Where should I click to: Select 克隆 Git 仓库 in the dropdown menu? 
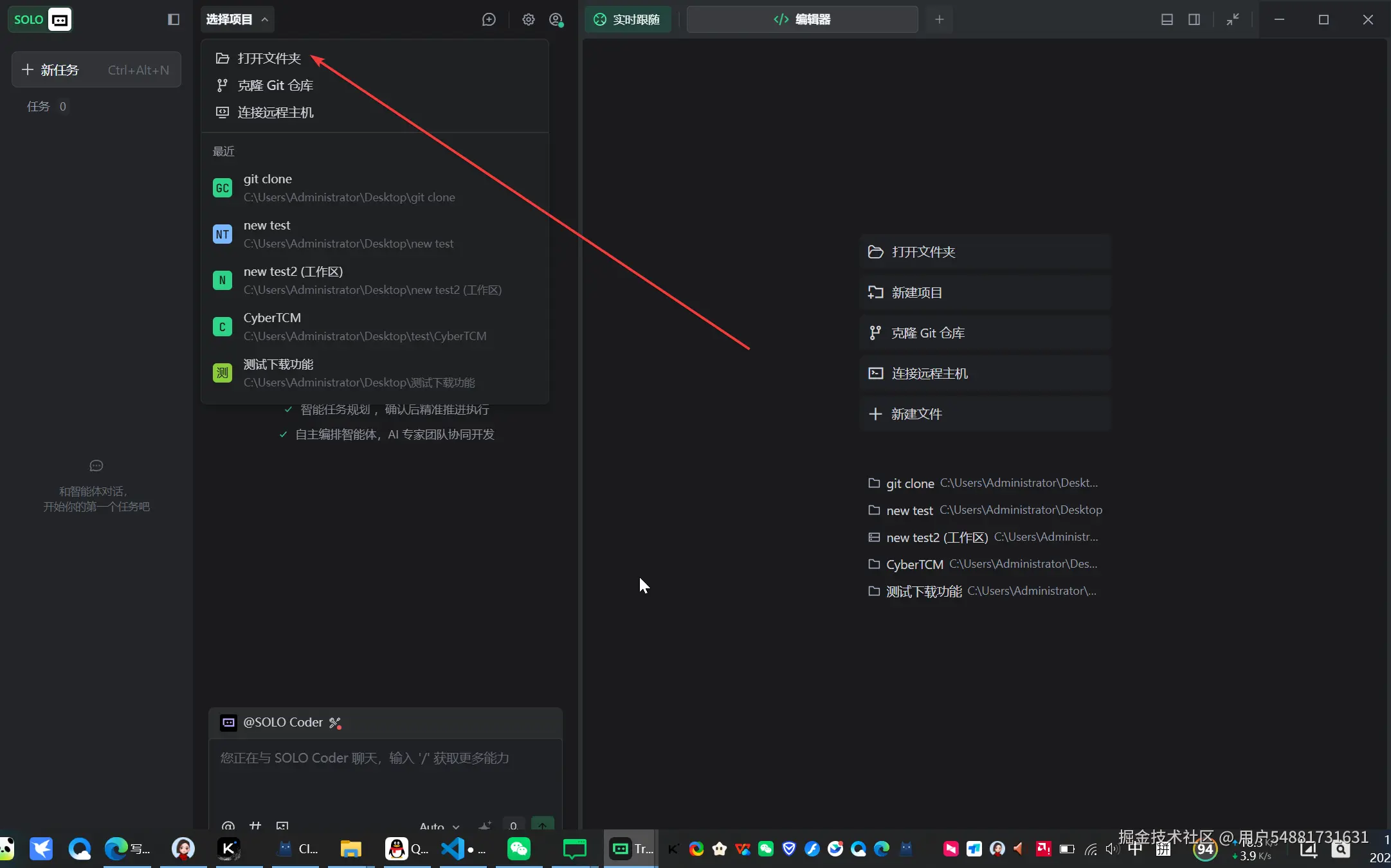click(x=275, y=86)
